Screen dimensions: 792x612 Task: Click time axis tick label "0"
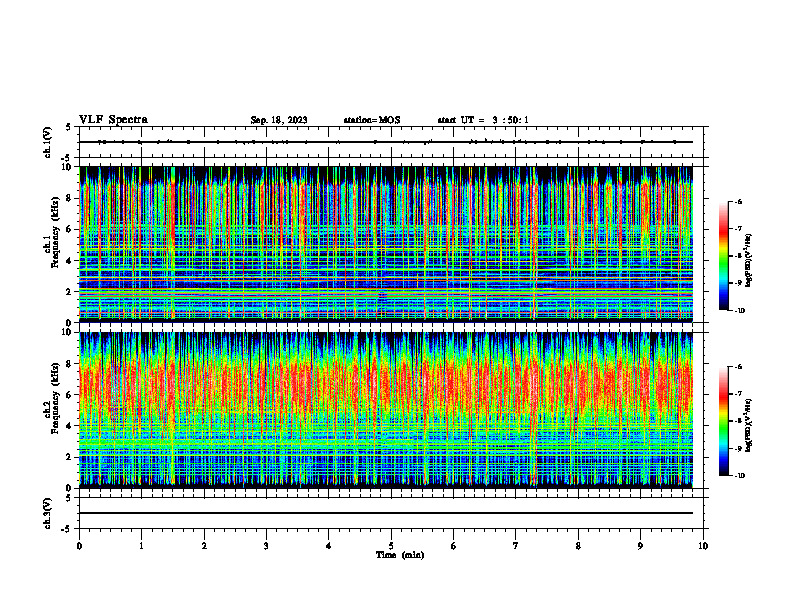[x=79, y=546]
